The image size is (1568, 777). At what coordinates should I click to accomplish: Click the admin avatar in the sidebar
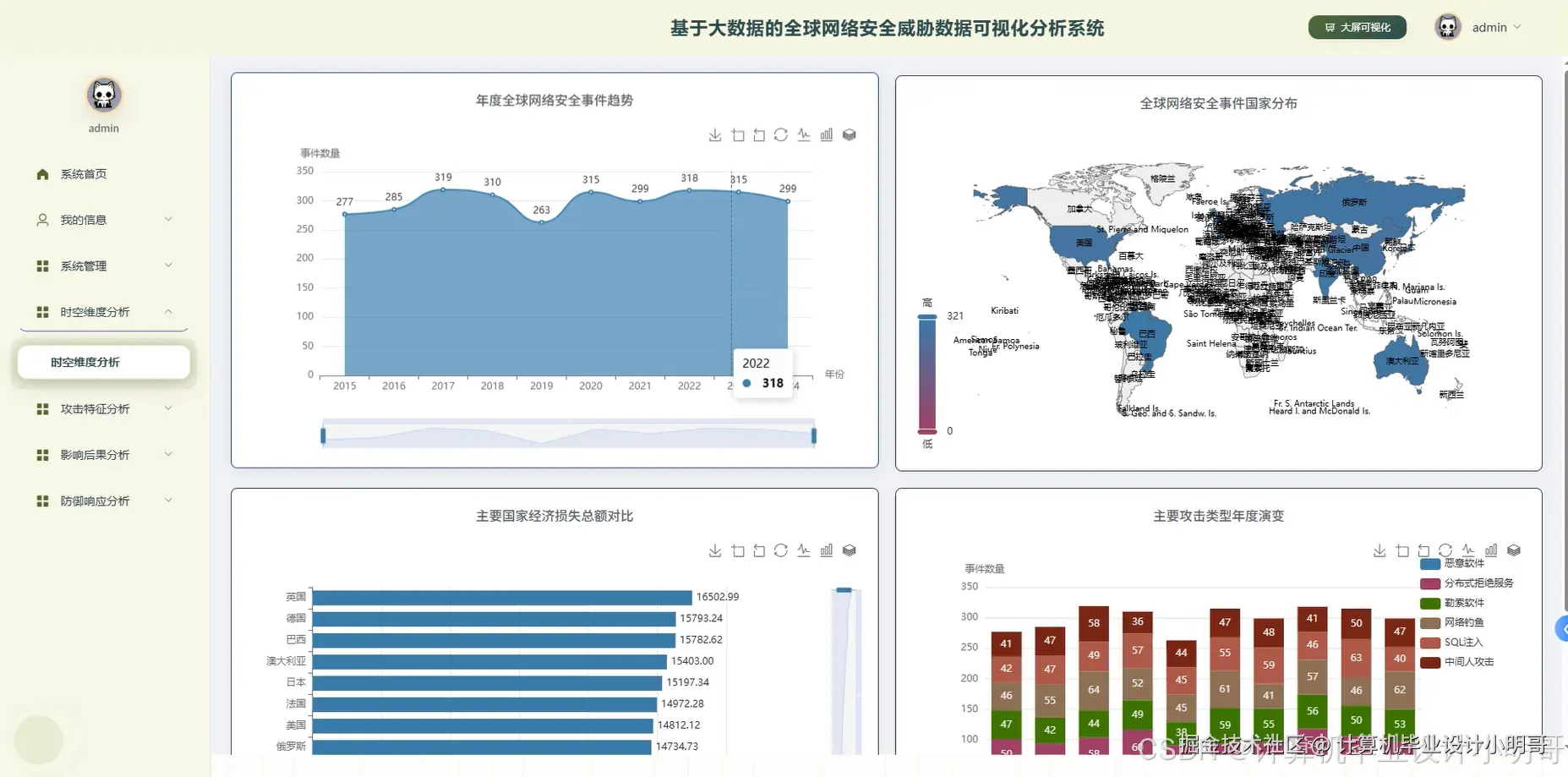(x=104, y=95)
